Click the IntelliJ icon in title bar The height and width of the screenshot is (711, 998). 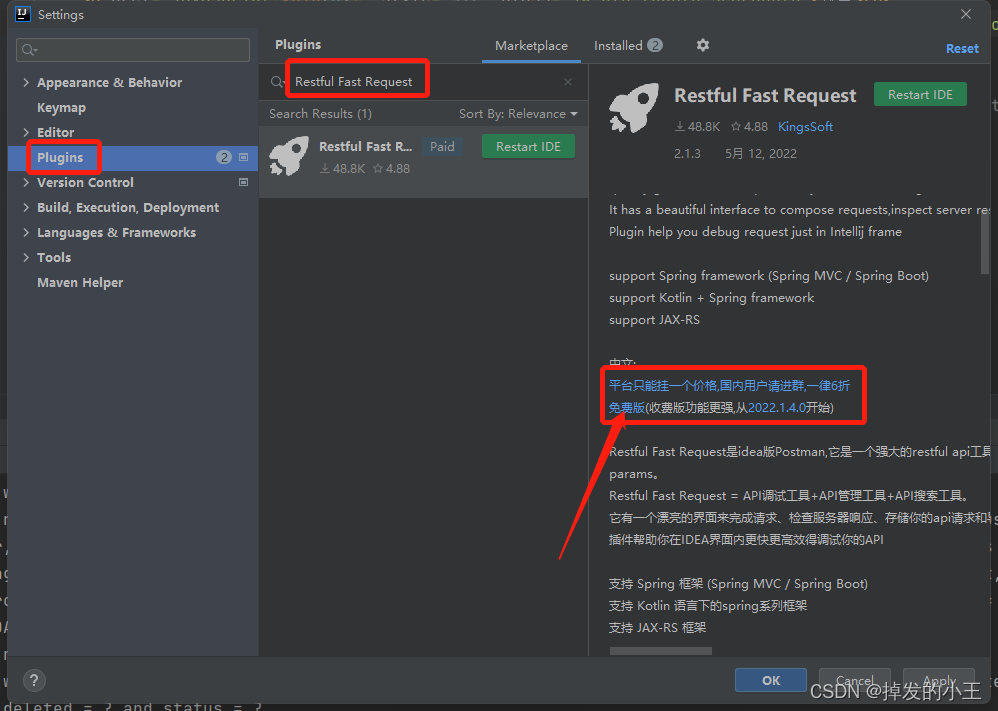[23, 14]
